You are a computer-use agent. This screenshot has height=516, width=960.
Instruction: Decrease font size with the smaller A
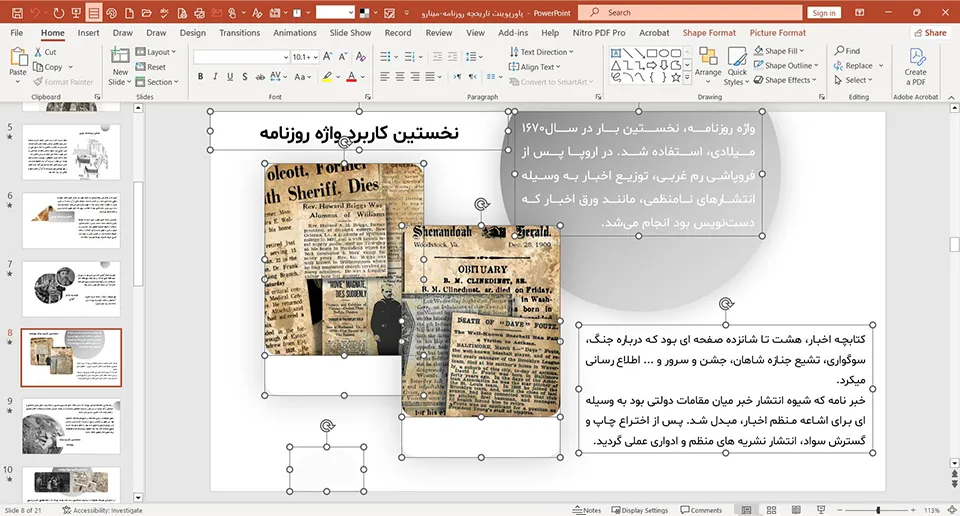(x=343, y=57)
